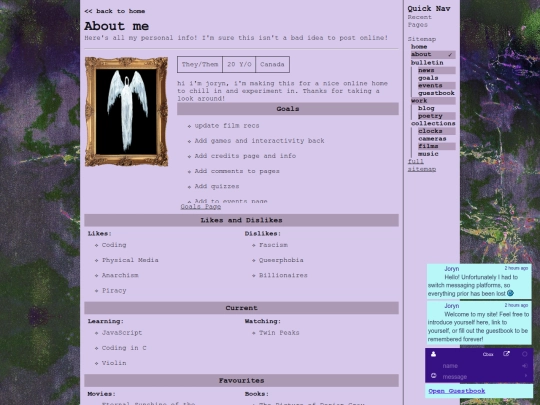Click 'Coding in C' under Learning

click(x=124, y=348)
